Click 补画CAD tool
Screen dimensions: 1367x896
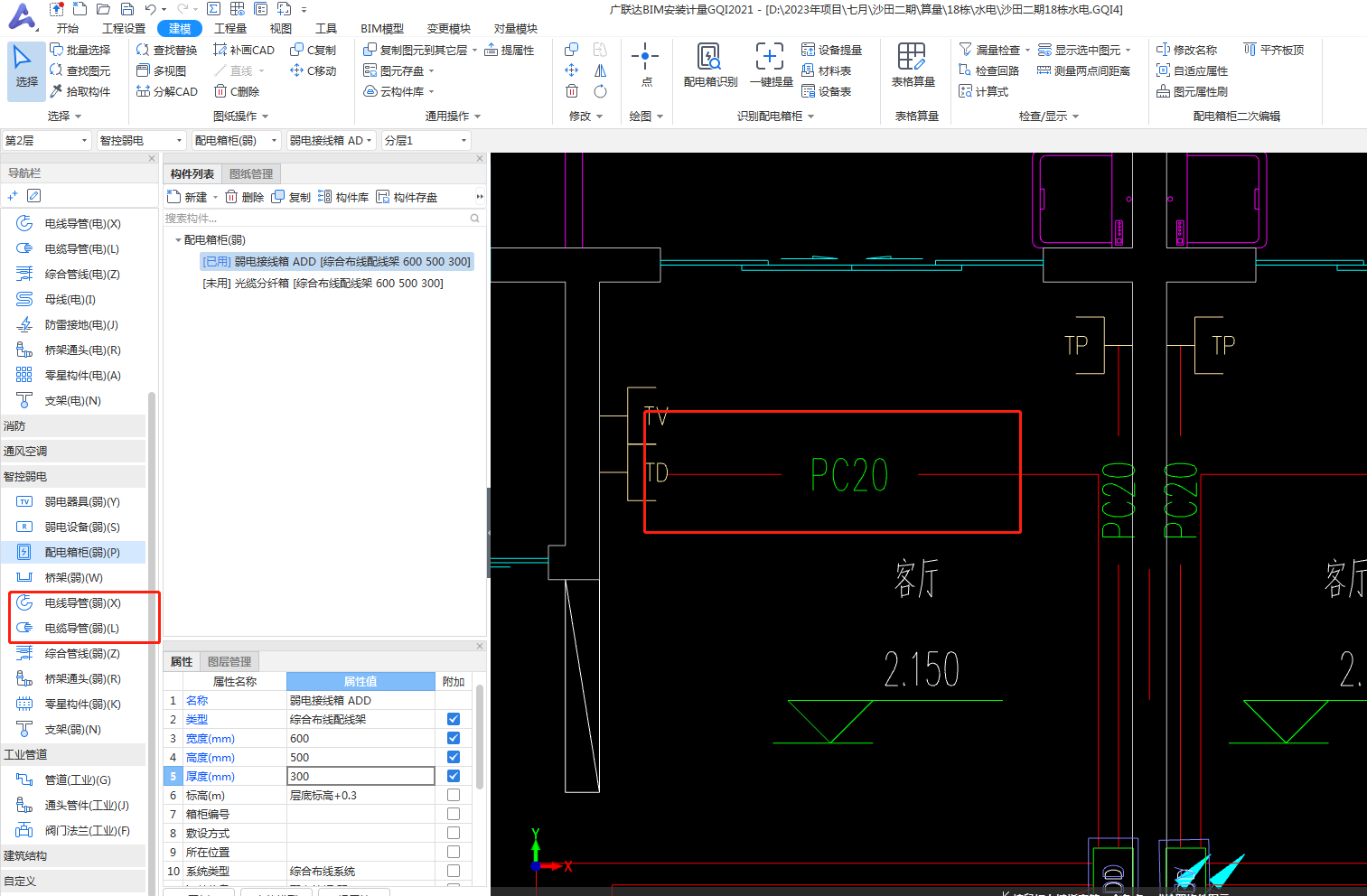coord(244,50)
